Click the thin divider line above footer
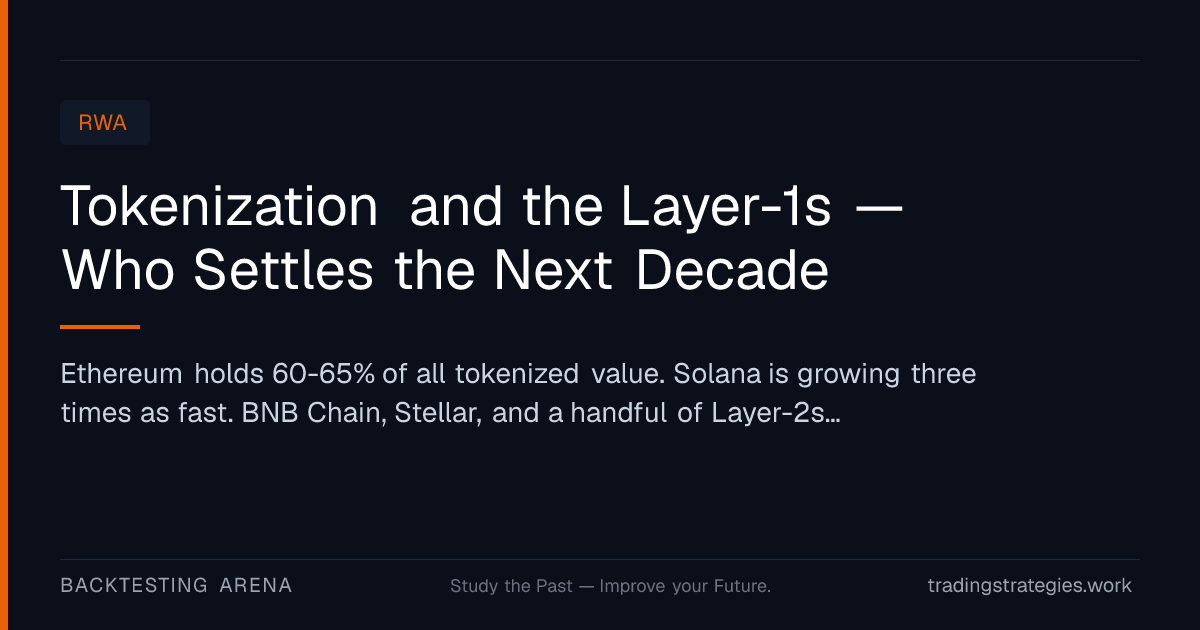Screen dimensions: 1200x630 [600, 559]
